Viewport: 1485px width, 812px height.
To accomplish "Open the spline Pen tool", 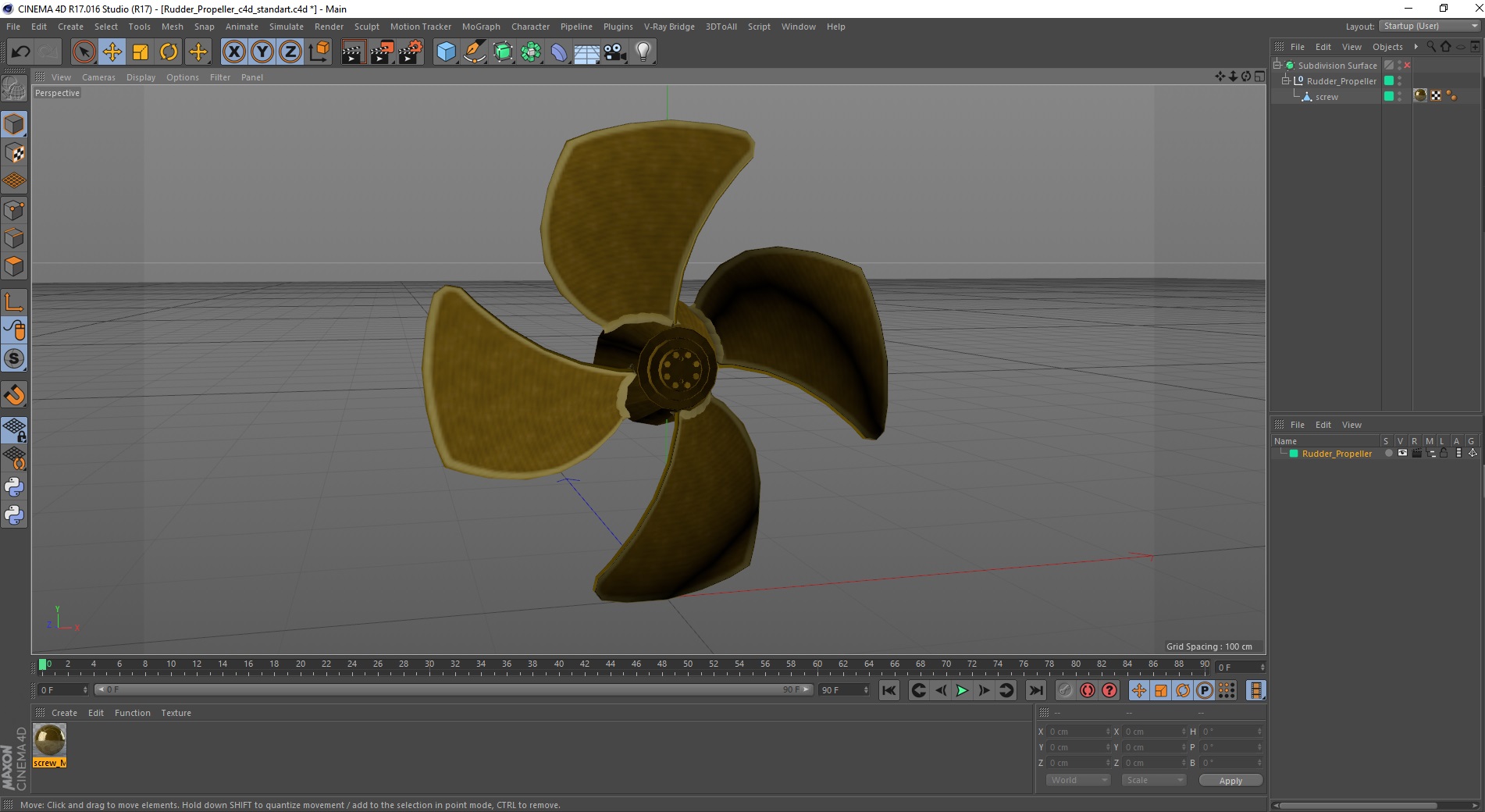I will pyautogui.click(x=474, y=52).
